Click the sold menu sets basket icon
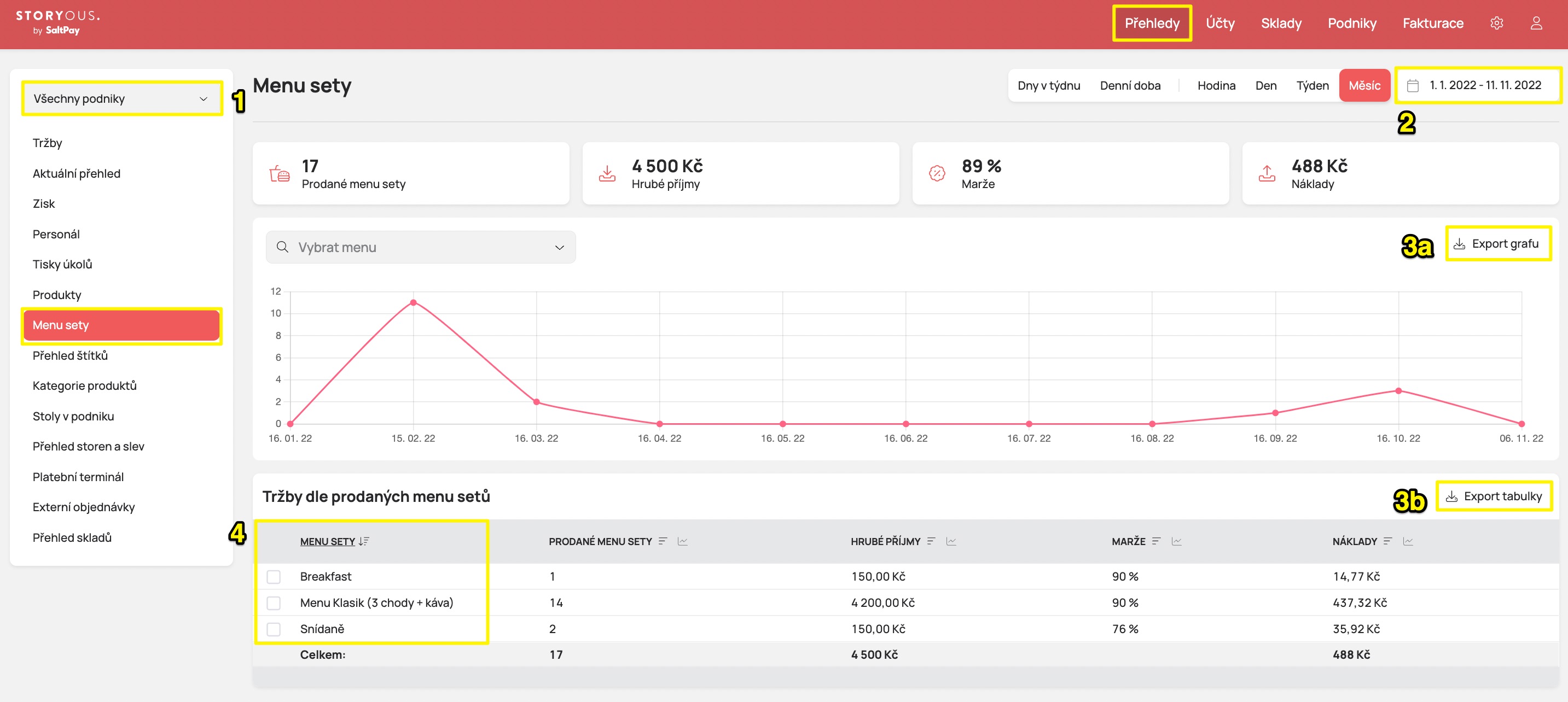Screen dimensions: 1568x702 [x=280, y=173]
